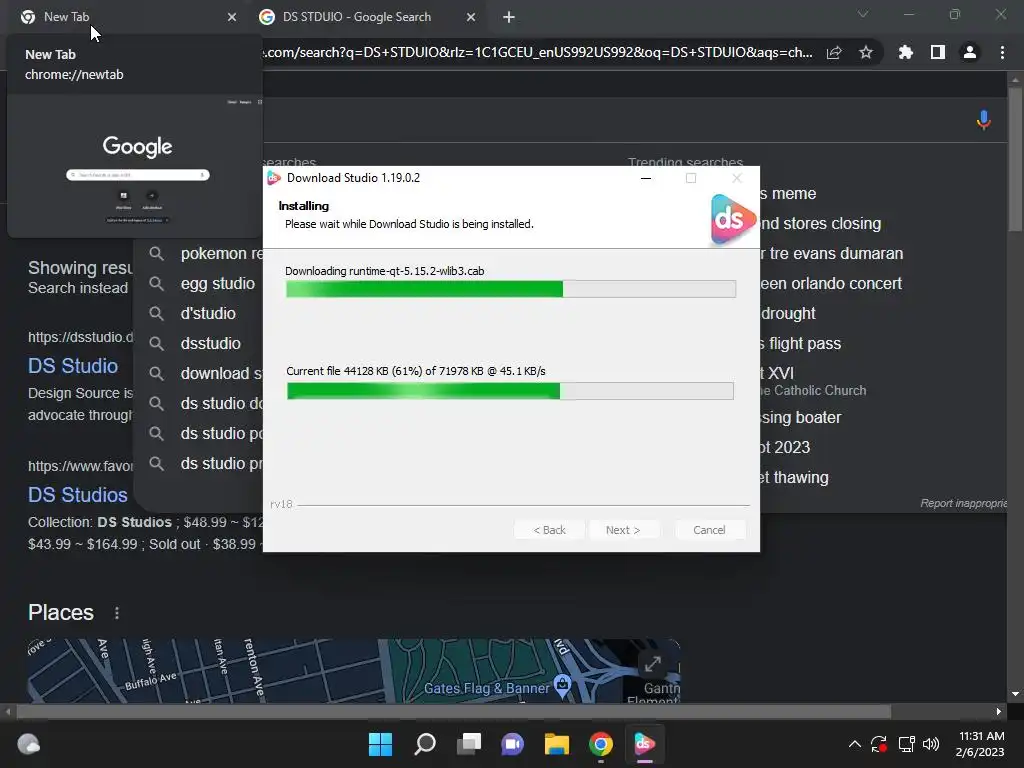Open the Chrome extensions puzzle icon

905,52
